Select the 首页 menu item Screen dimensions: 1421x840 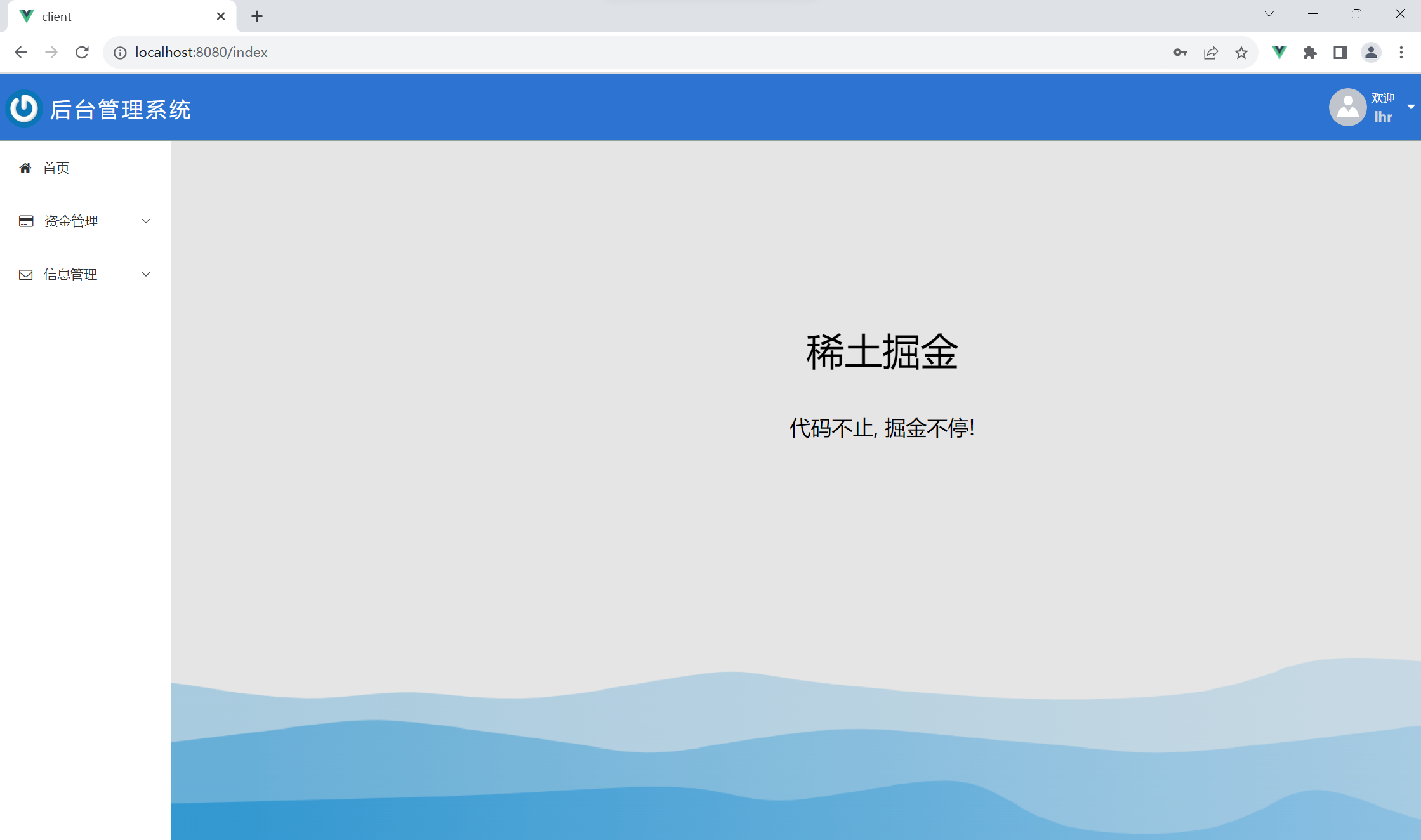coord(56,168)
